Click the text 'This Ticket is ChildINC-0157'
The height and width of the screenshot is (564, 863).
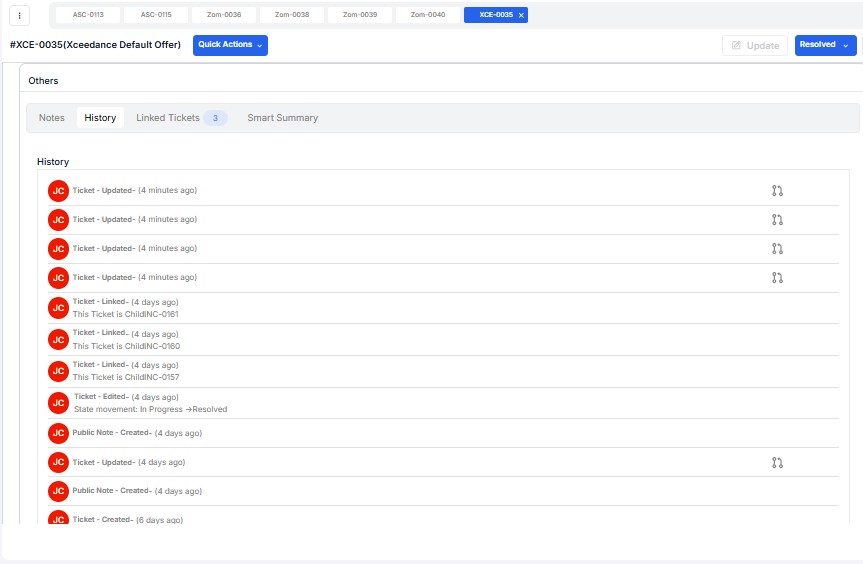click(126, 377)
